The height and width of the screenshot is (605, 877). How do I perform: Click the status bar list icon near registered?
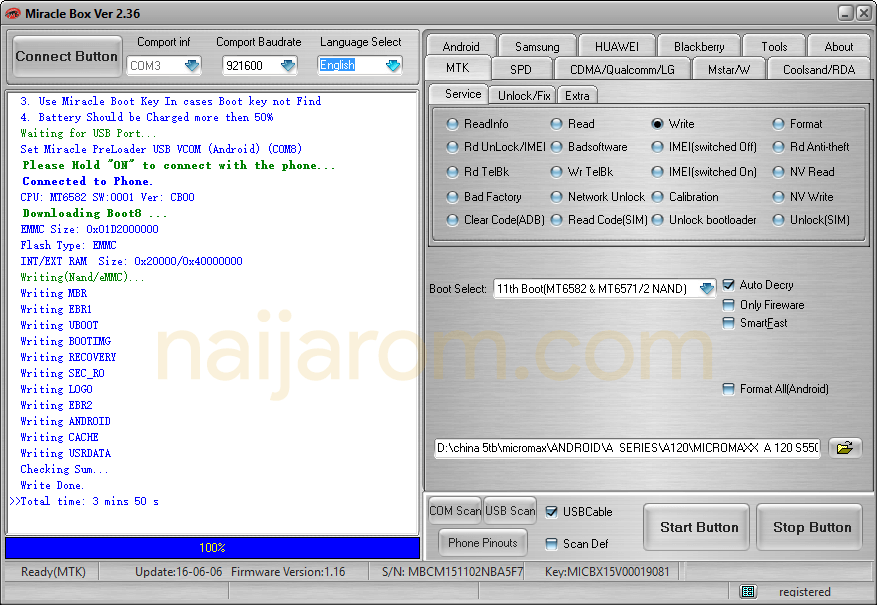(748, 592)
